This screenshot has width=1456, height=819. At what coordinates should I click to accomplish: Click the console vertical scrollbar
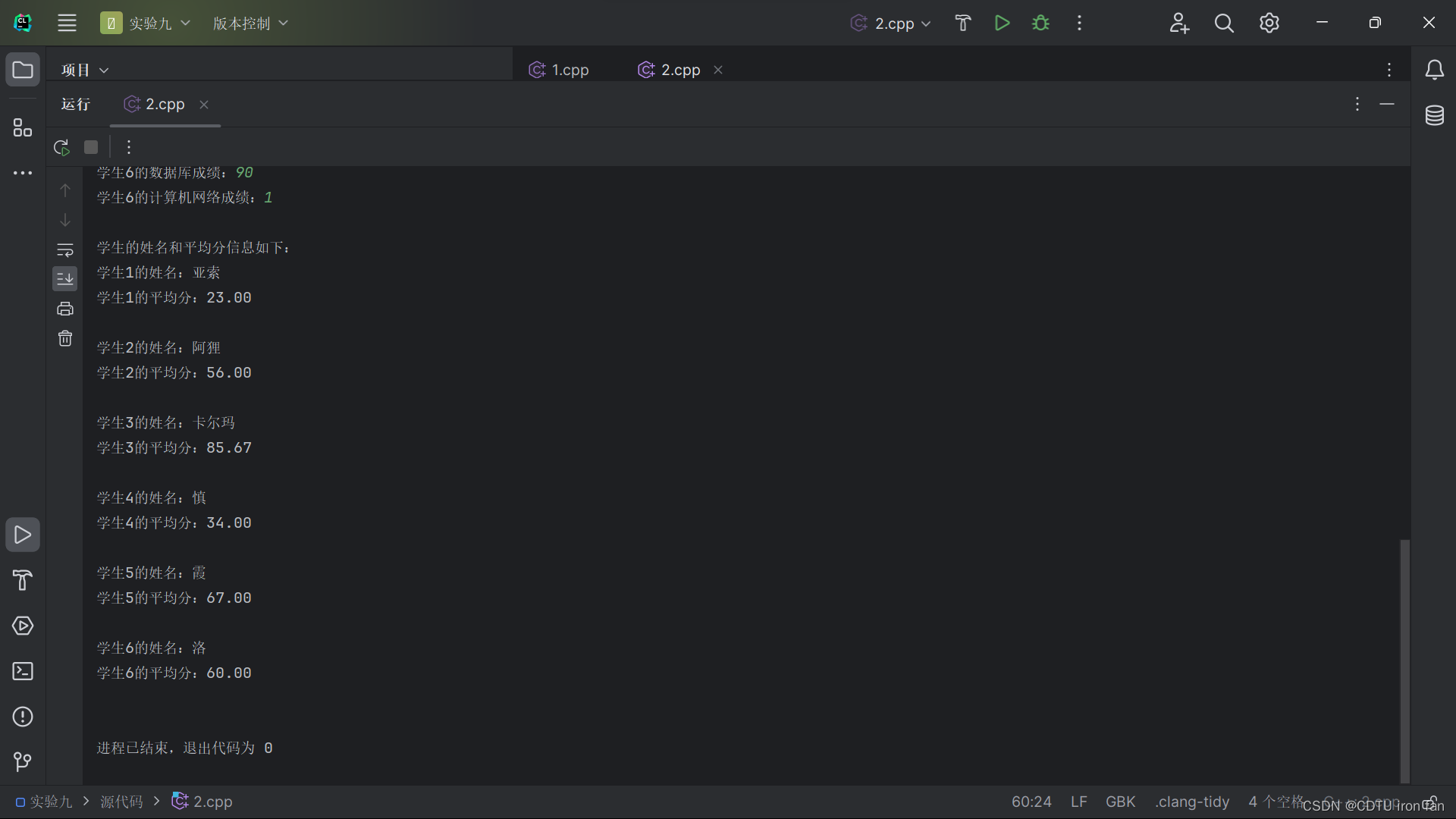tap(1404, 660)
